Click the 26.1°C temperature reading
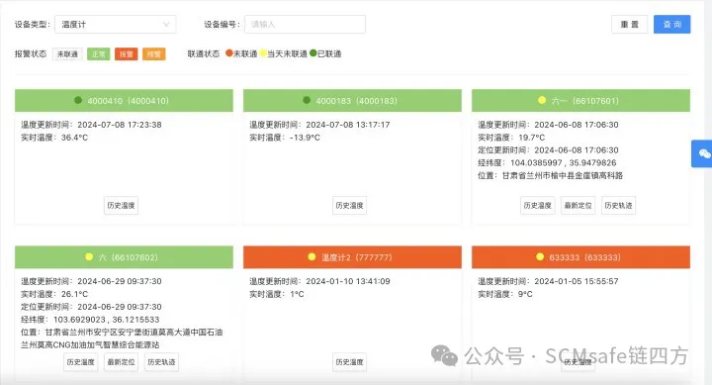This screenshot has width=712, height=385. [74, 294]
